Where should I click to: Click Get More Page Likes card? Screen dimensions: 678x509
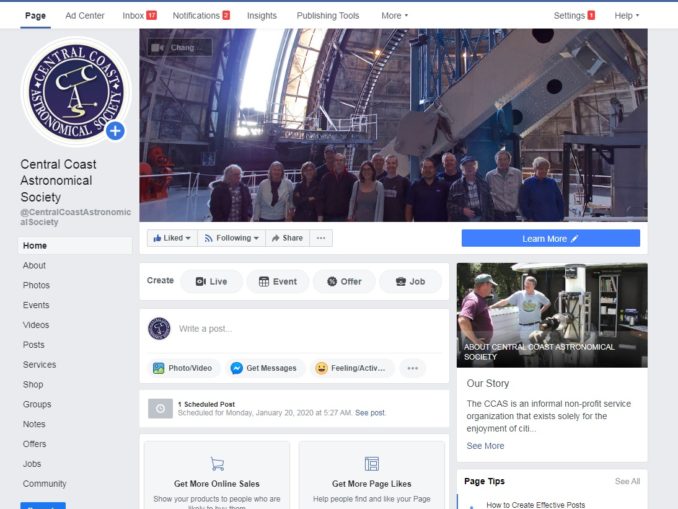click(372, 476)
